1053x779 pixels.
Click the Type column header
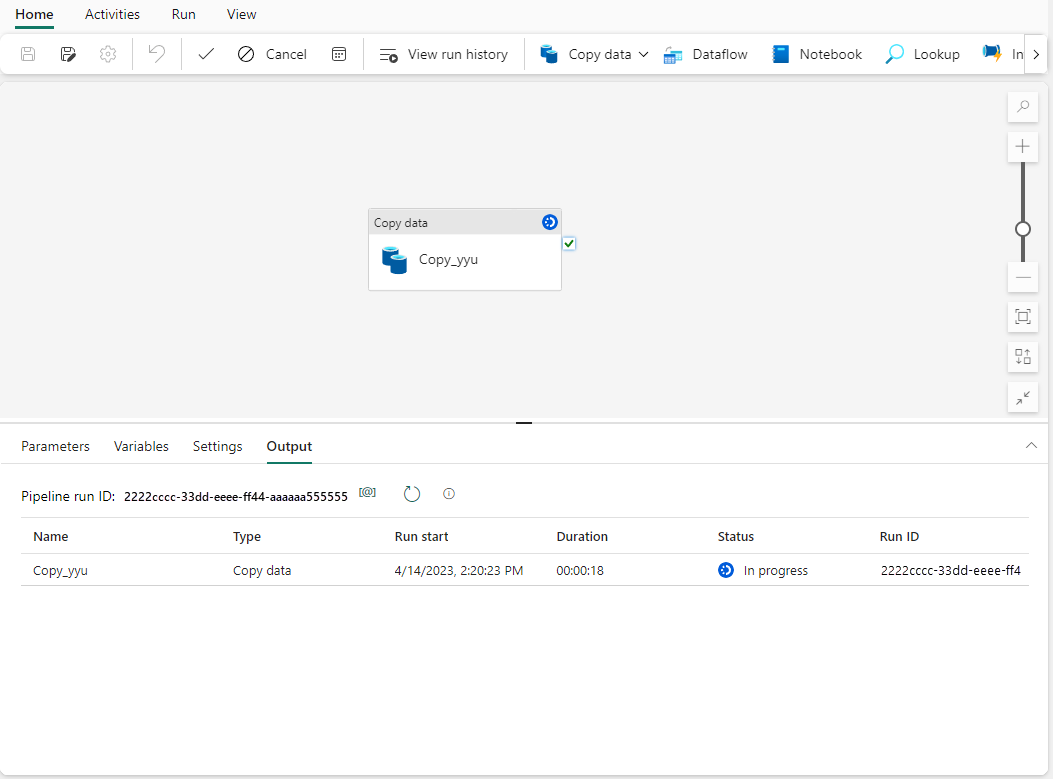click(x=247, y=537)
